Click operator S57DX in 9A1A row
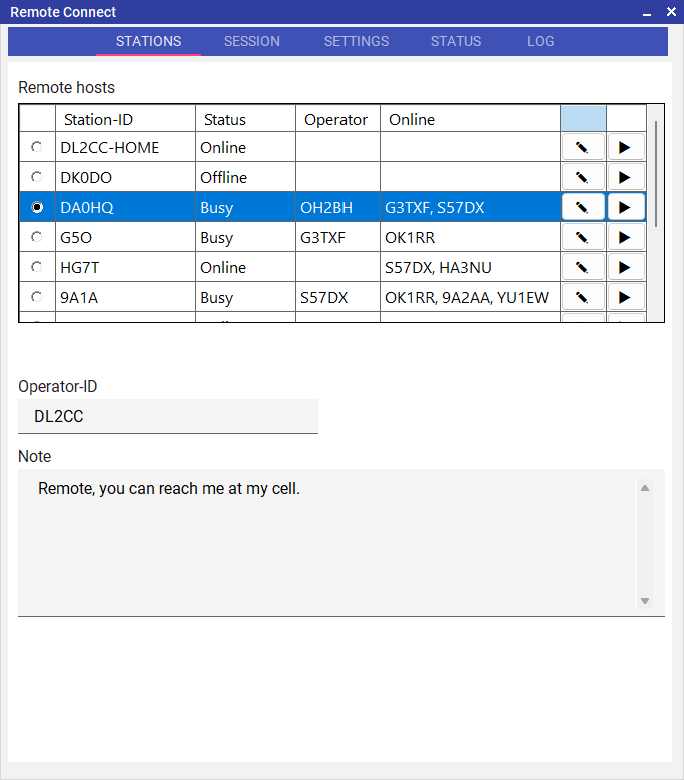The width and height of the screenshot is (684, 780). 338,297
